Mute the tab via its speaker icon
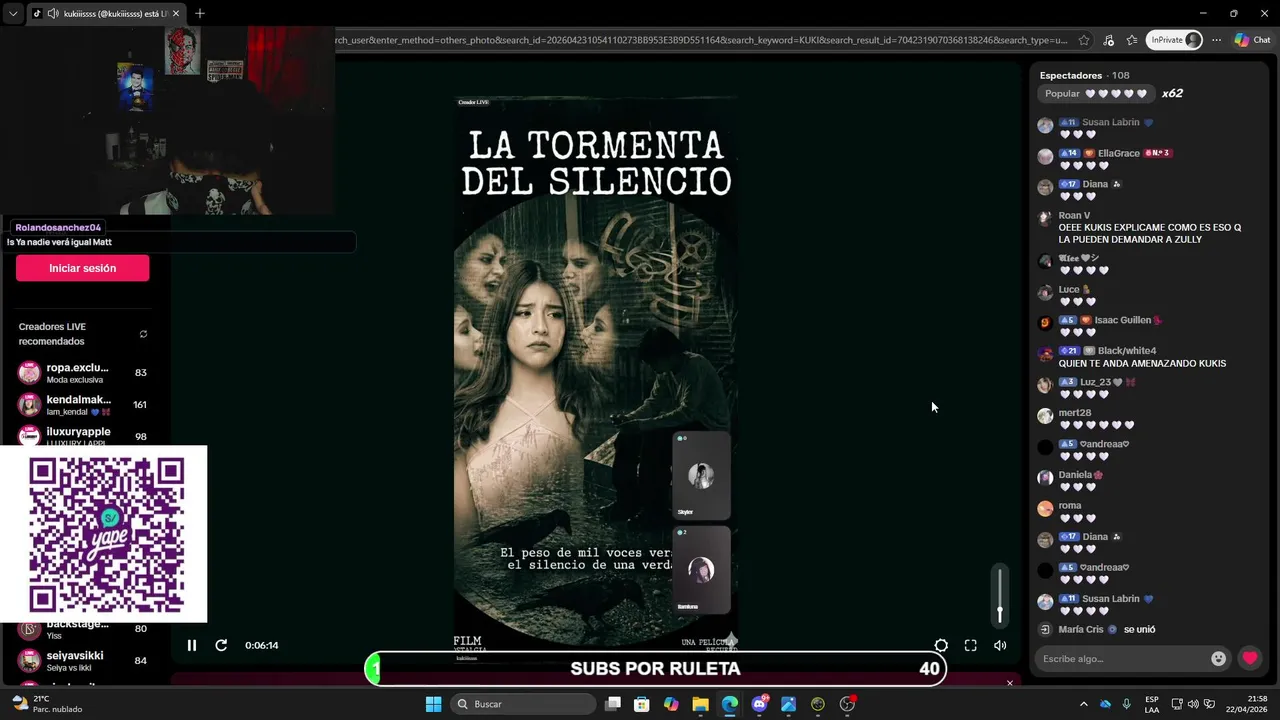The image size is (1280, 720). point(52,13)
